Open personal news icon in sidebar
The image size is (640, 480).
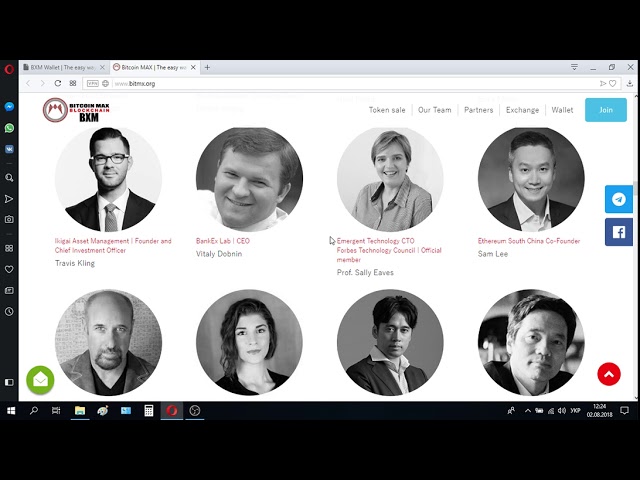[9, 291]
